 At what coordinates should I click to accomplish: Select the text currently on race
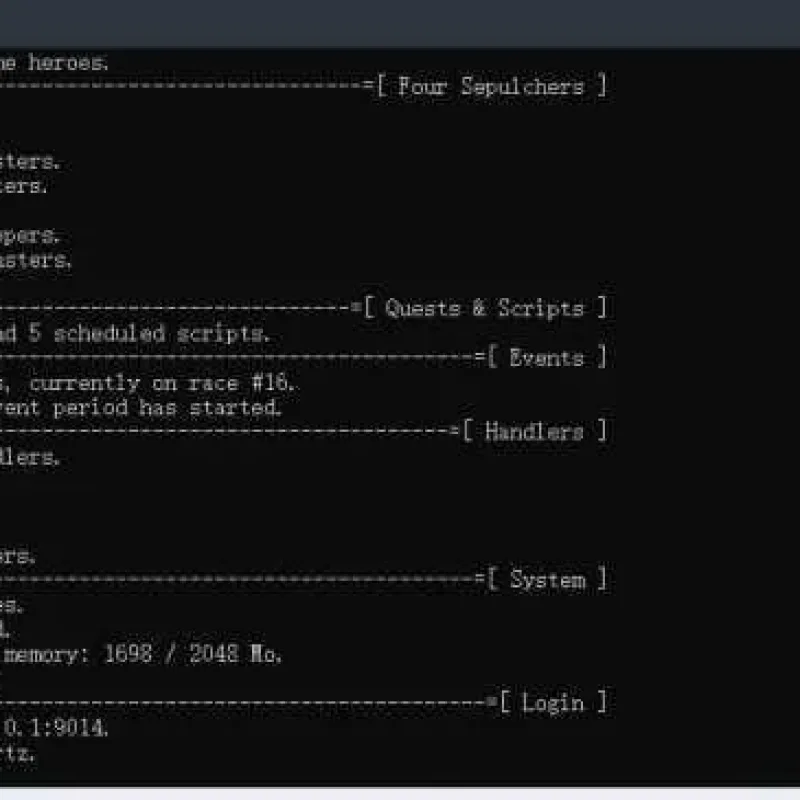pyautogui.click(x=134, y=383)
